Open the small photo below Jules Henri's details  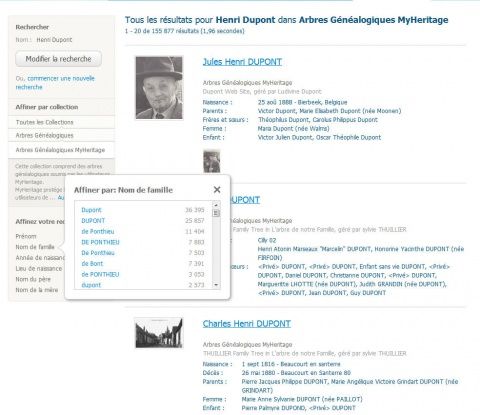[212, 161]
